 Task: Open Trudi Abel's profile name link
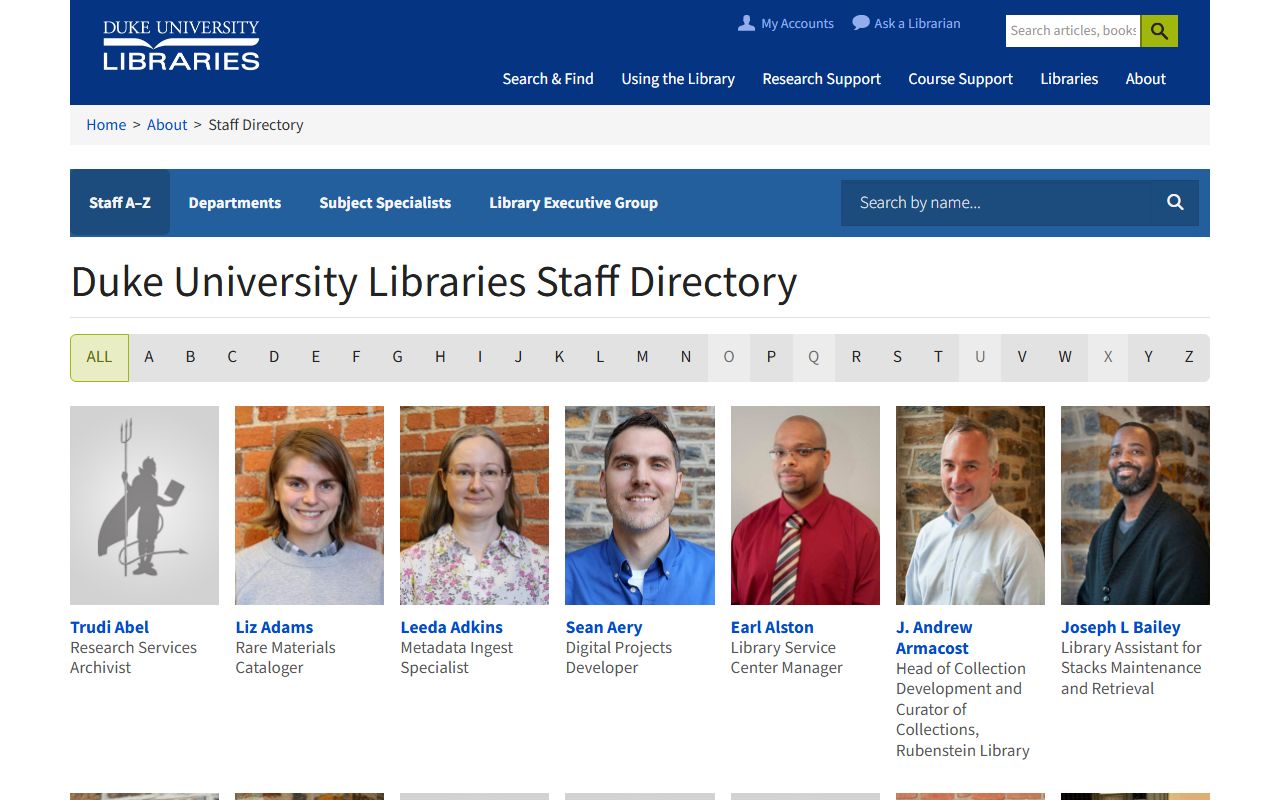click(x=109, y=627)
